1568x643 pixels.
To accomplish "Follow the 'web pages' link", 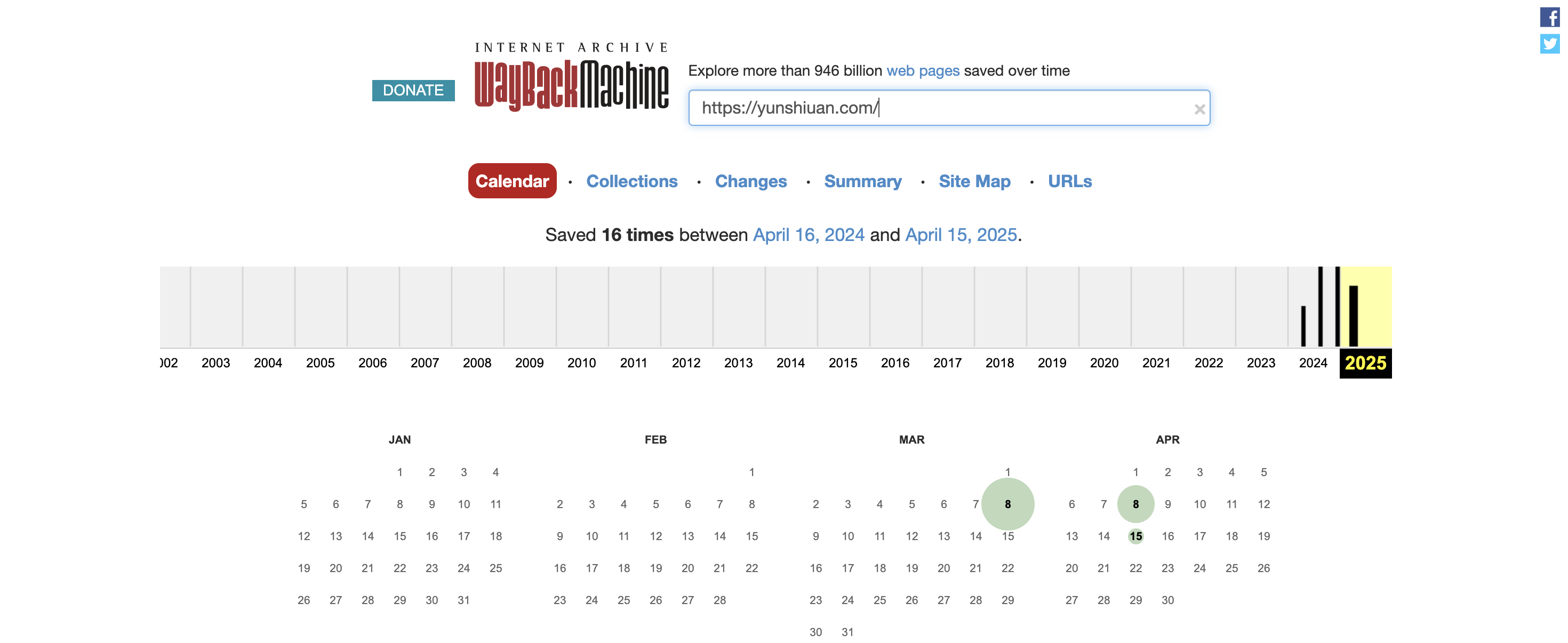I will coord(922,70).
